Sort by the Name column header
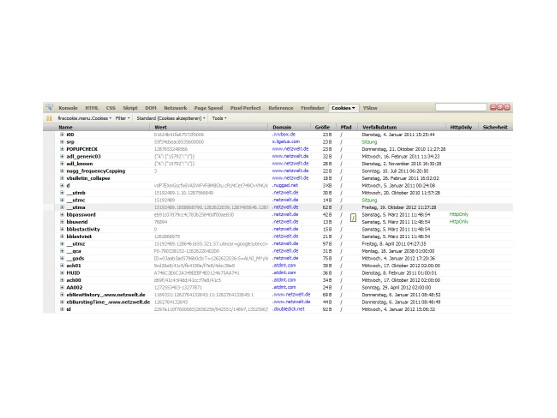Viewport: 557px width, 418px height. [x=65, y=127]
